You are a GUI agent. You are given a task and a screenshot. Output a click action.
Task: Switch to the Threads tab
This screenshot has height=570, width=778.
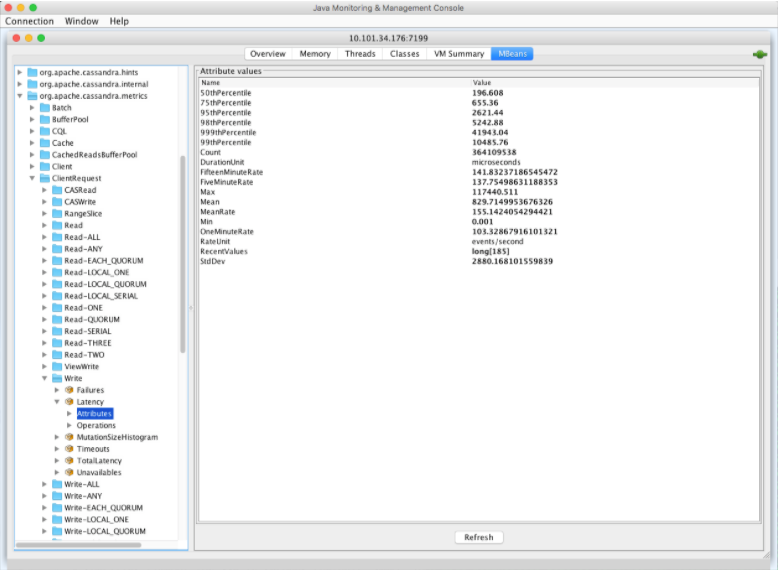coord(360,54)
